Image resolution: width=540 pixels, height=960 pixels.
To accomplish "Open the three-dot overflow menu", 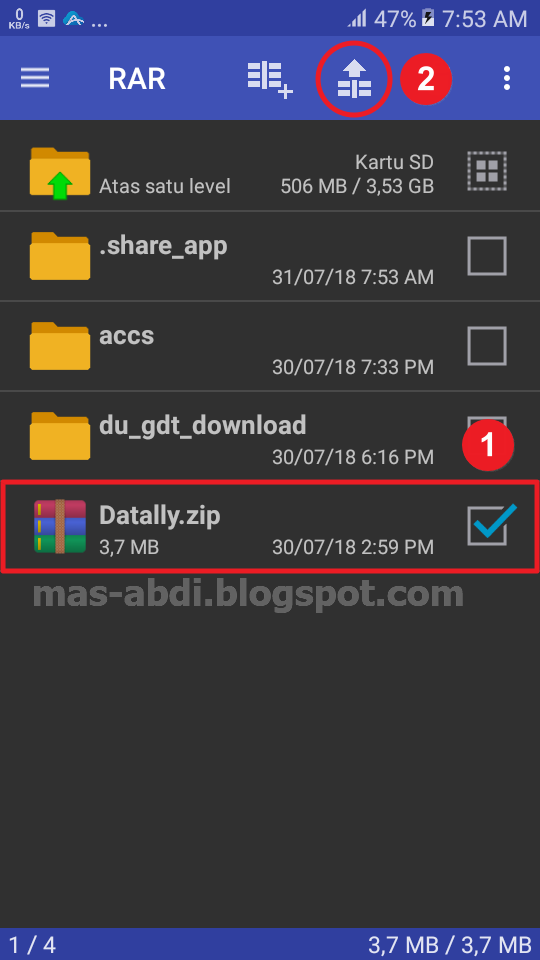I will (506, 78).
